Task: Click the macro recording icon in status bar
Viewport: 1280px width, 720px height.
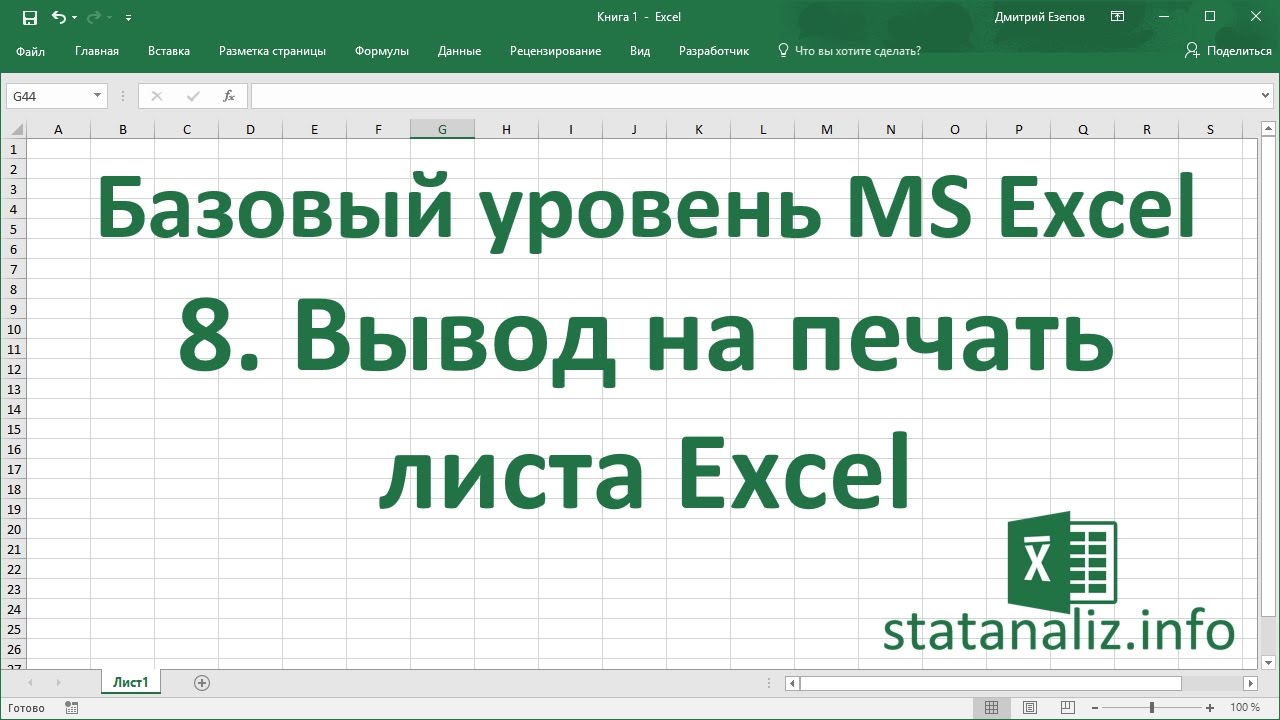Action: (x=71, y=707)
